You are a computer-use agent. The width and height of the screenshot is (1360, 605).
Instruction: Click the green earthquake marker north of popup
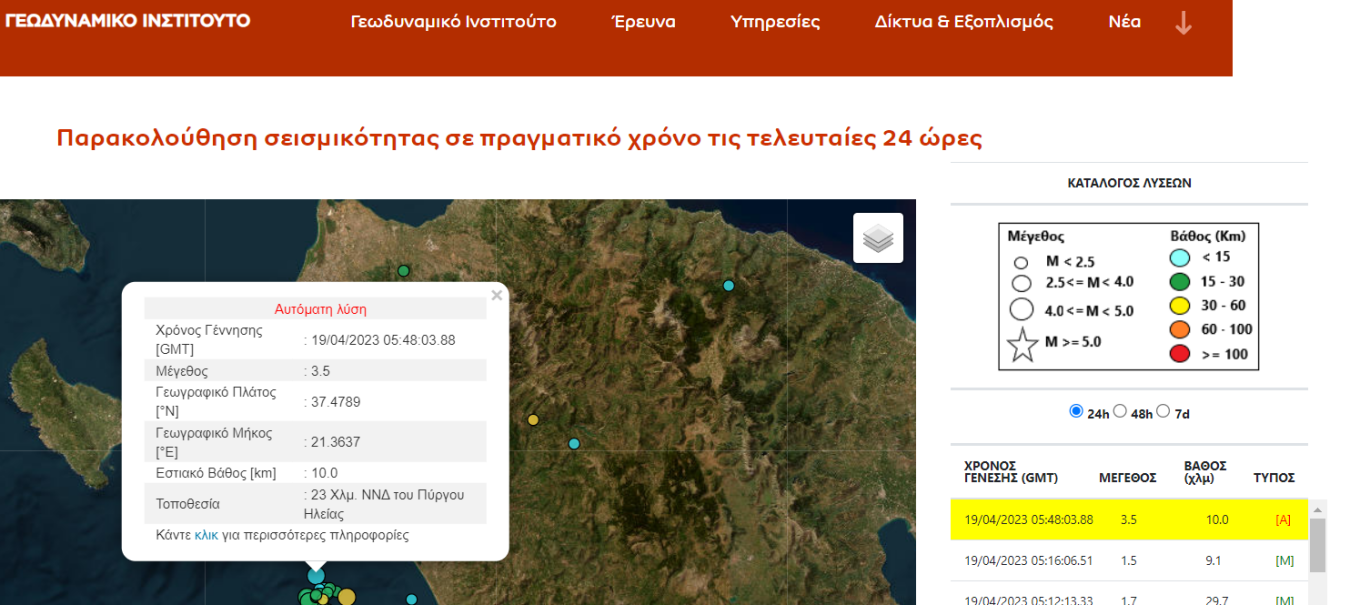pos(404,271)
